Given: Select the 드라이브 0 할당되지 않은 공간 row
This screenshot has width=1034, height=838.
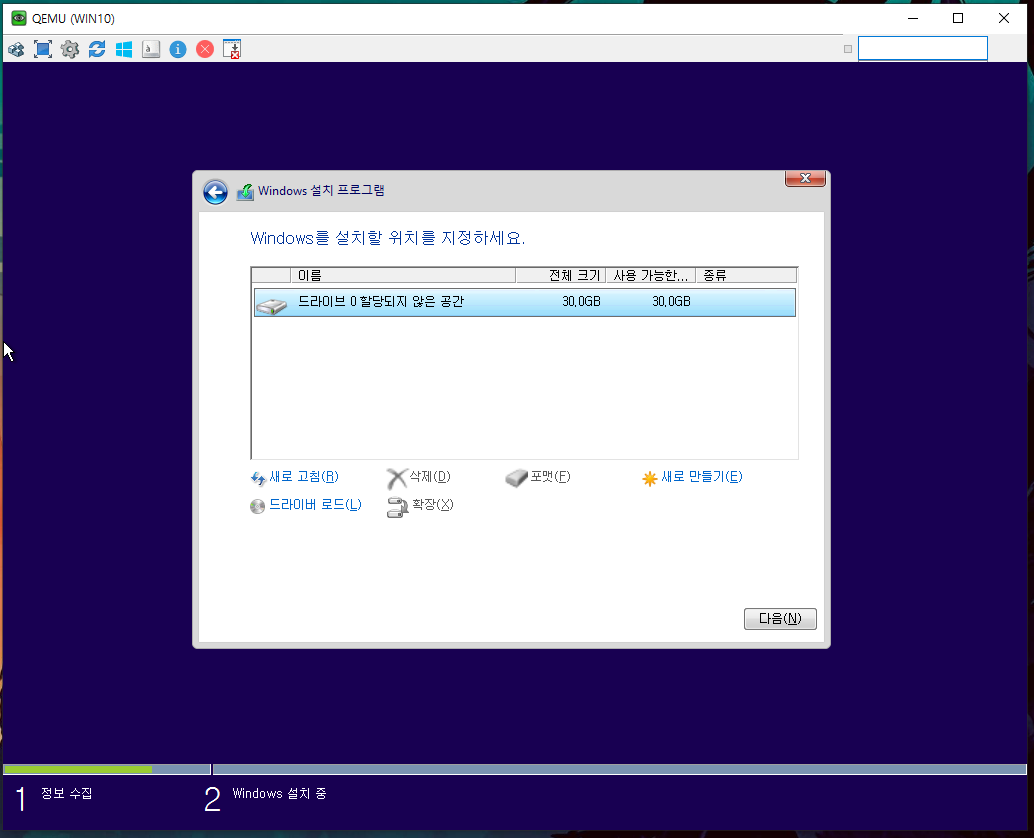Looking at the screenshot, I should 525,302.
